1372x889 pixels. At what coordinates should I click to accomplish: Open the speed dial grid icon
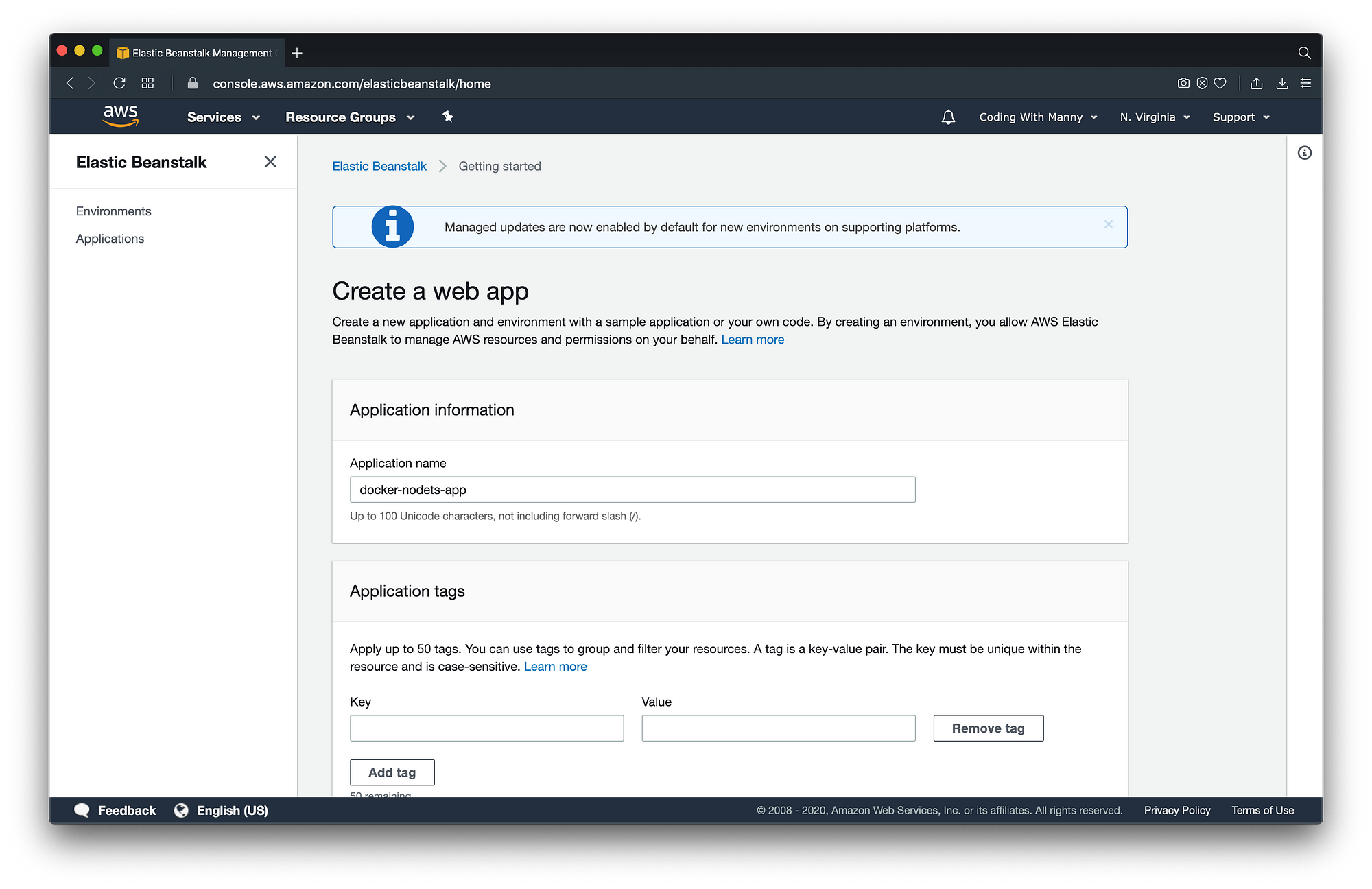pyautogui.click(x=147, y=83)
